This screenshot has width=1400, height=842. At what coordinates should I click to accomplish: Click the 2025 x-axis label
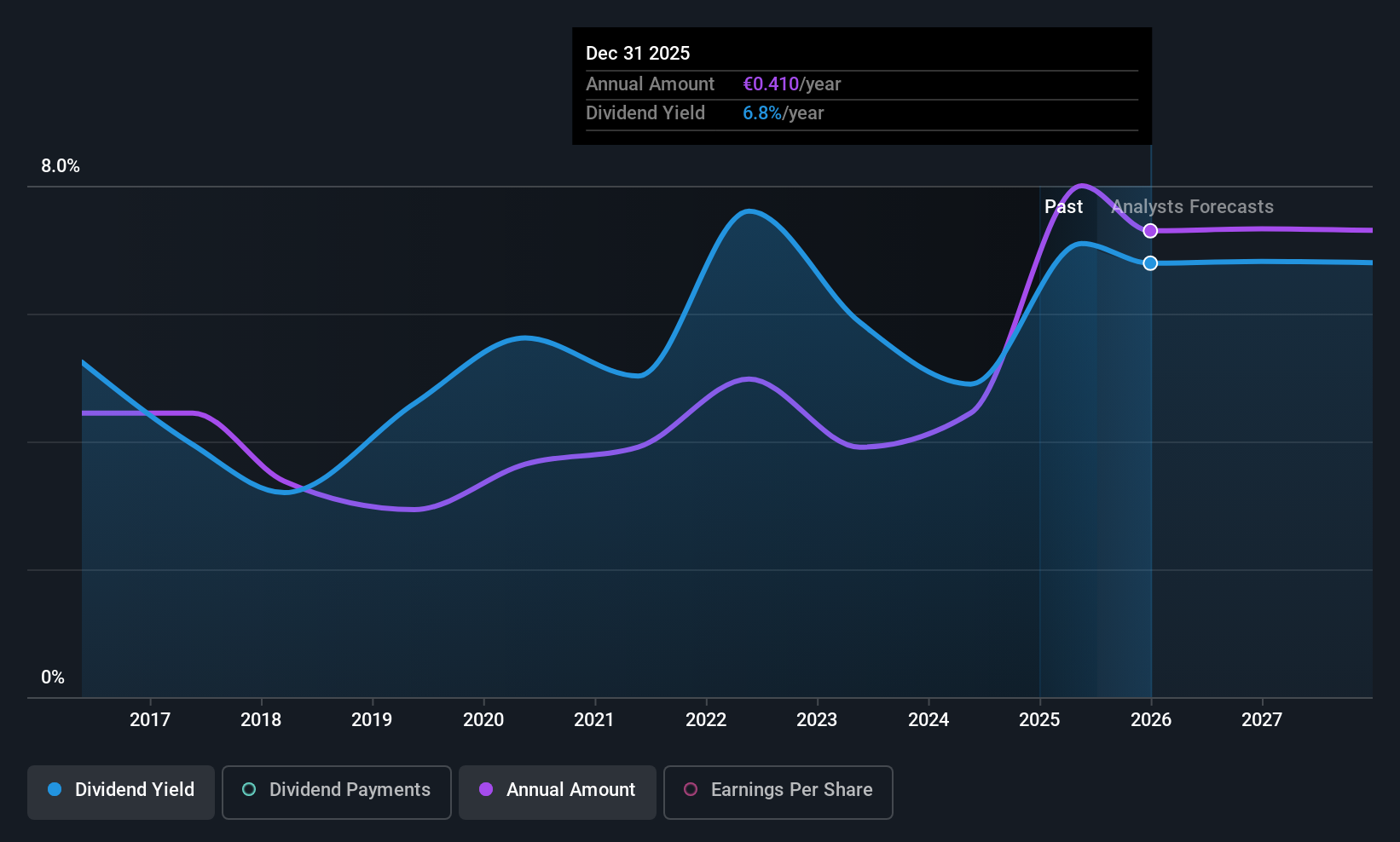click(x=1039, y=720)
